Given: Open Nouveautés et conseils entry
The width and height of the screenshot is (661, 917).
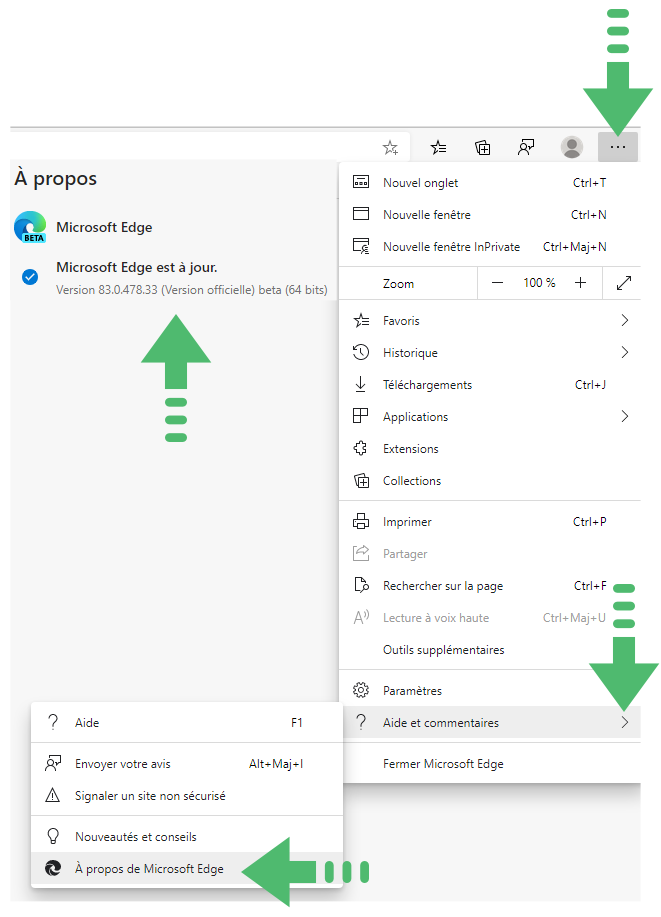Looking at the screenshot, I should coord(187,837).
